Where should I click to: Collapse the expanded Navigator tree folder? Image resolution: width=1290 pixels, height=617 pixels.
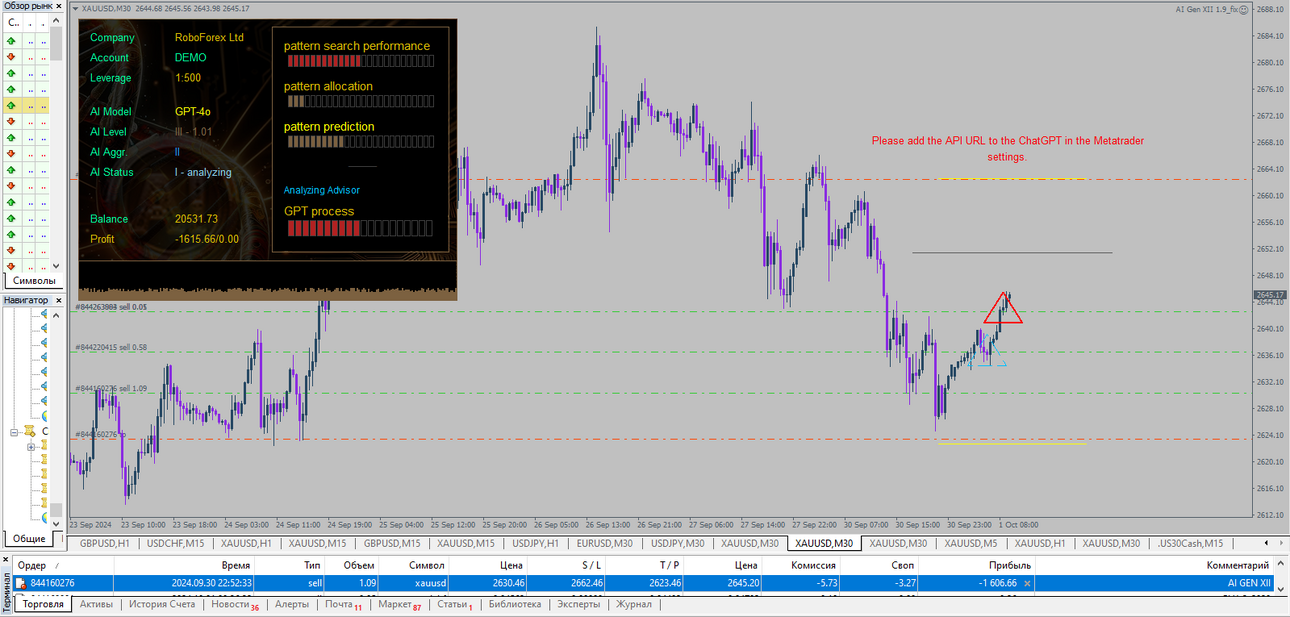[x=16, y=432]
